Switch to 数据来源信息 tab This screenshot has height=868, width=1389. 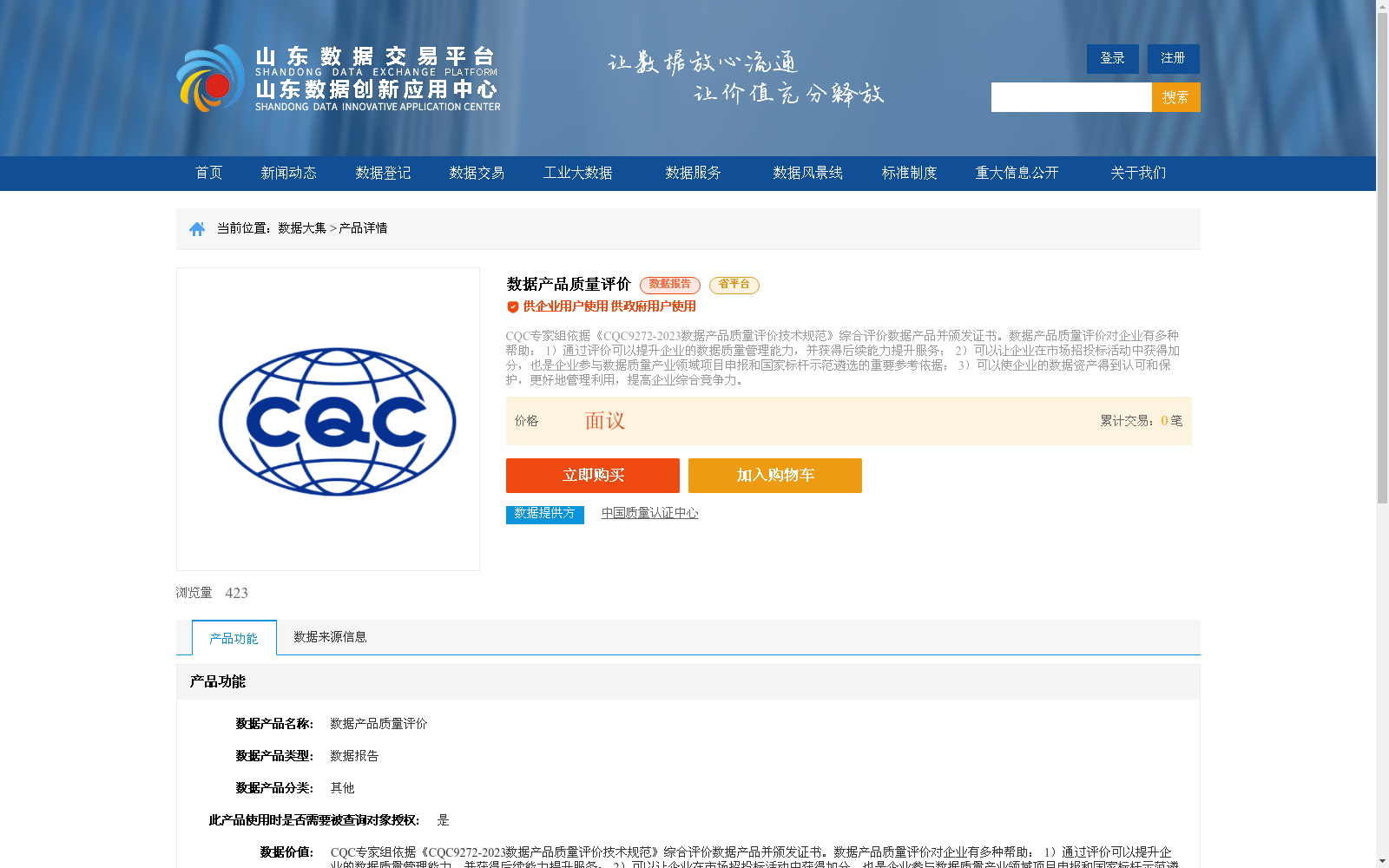click(x=330, y=637)
